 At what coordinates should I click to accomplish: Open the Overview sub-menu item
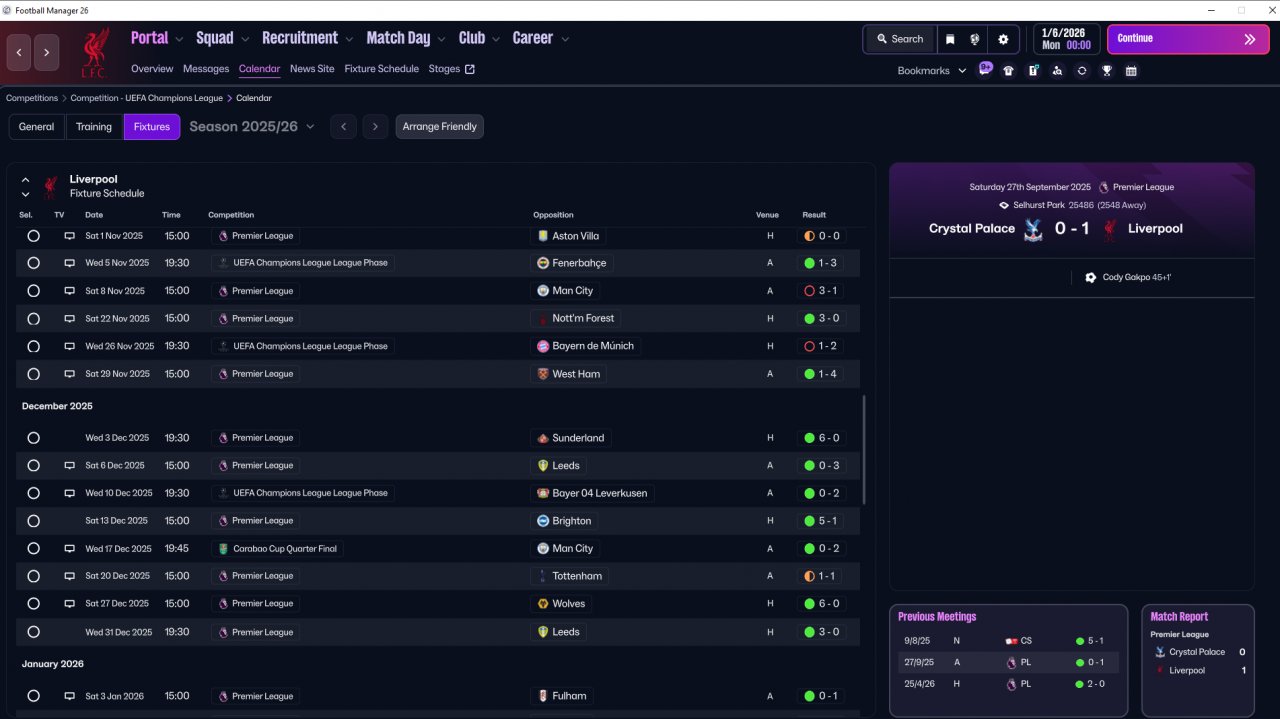coord(152,69)
